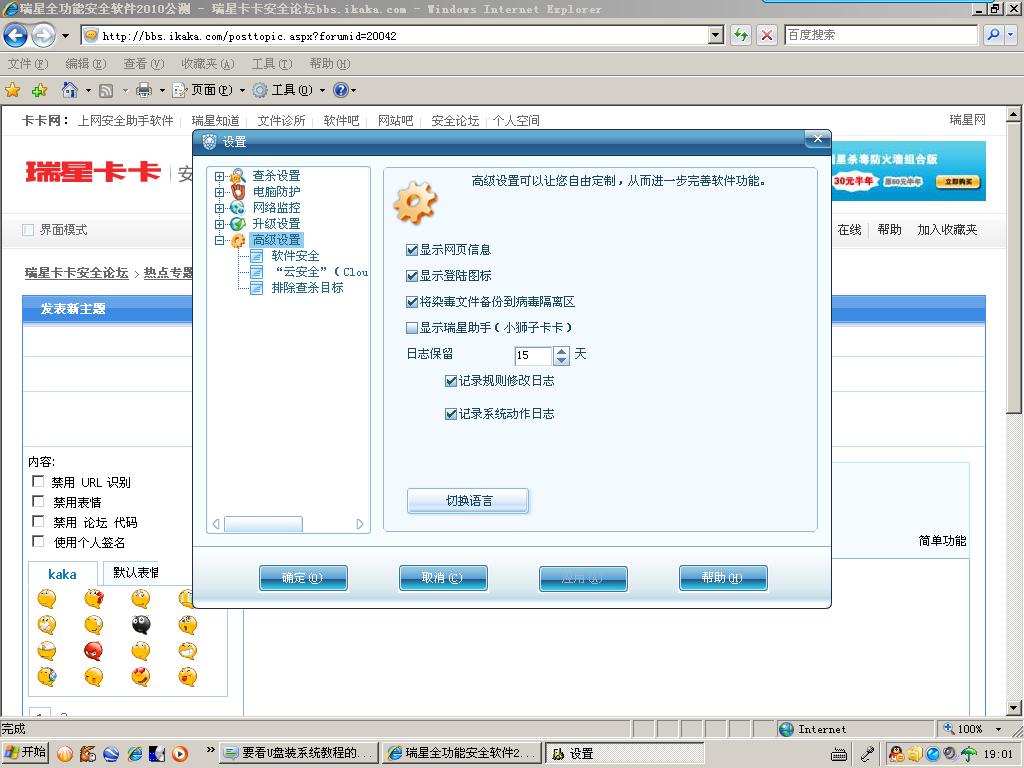Open the 查看(V) menu

(144, 63)
